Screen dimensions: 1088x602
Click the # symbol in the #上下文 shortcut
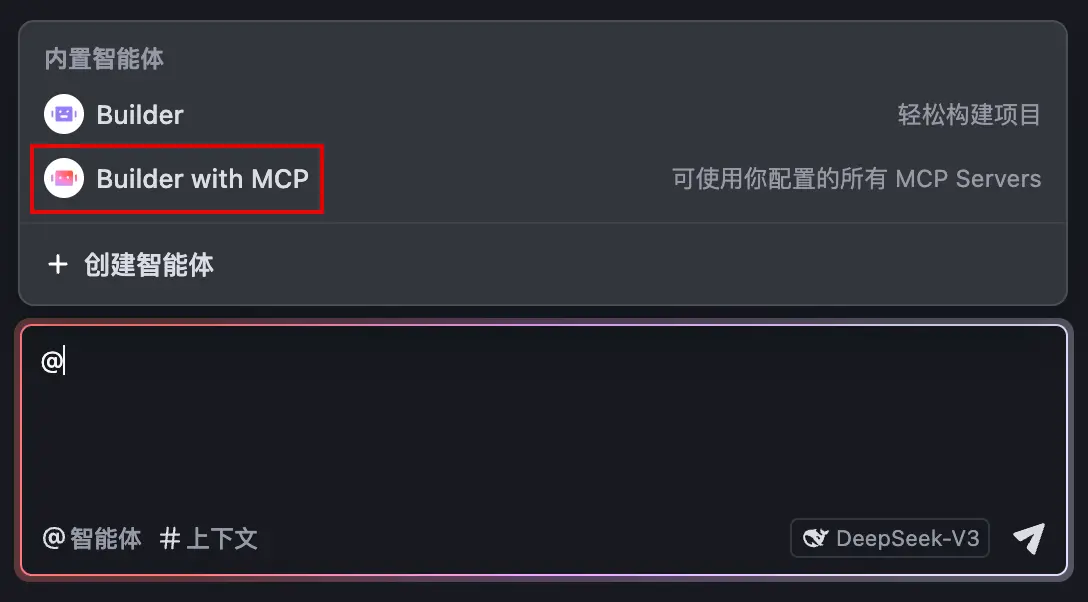click(x=170, y=538)
